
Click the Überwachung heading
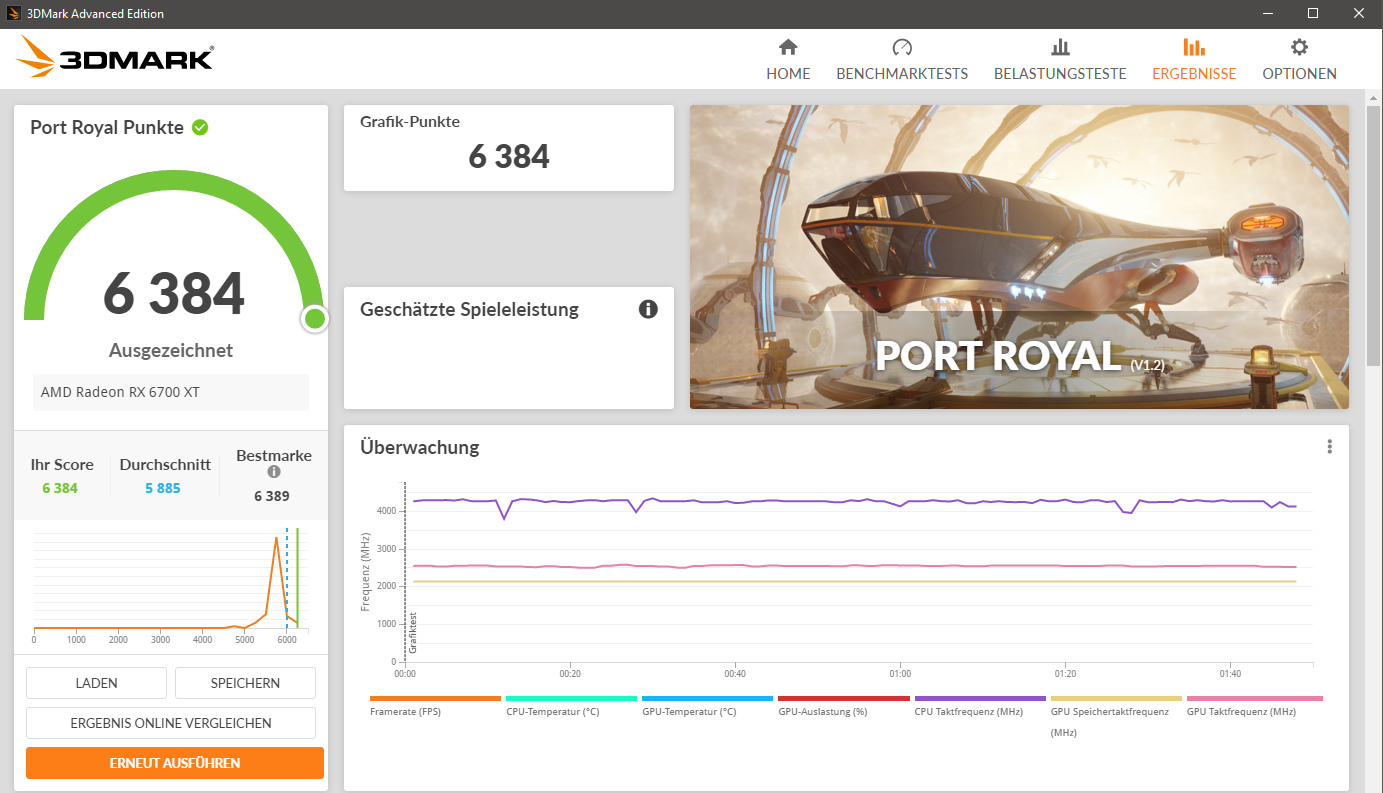(x=420, y=447)
